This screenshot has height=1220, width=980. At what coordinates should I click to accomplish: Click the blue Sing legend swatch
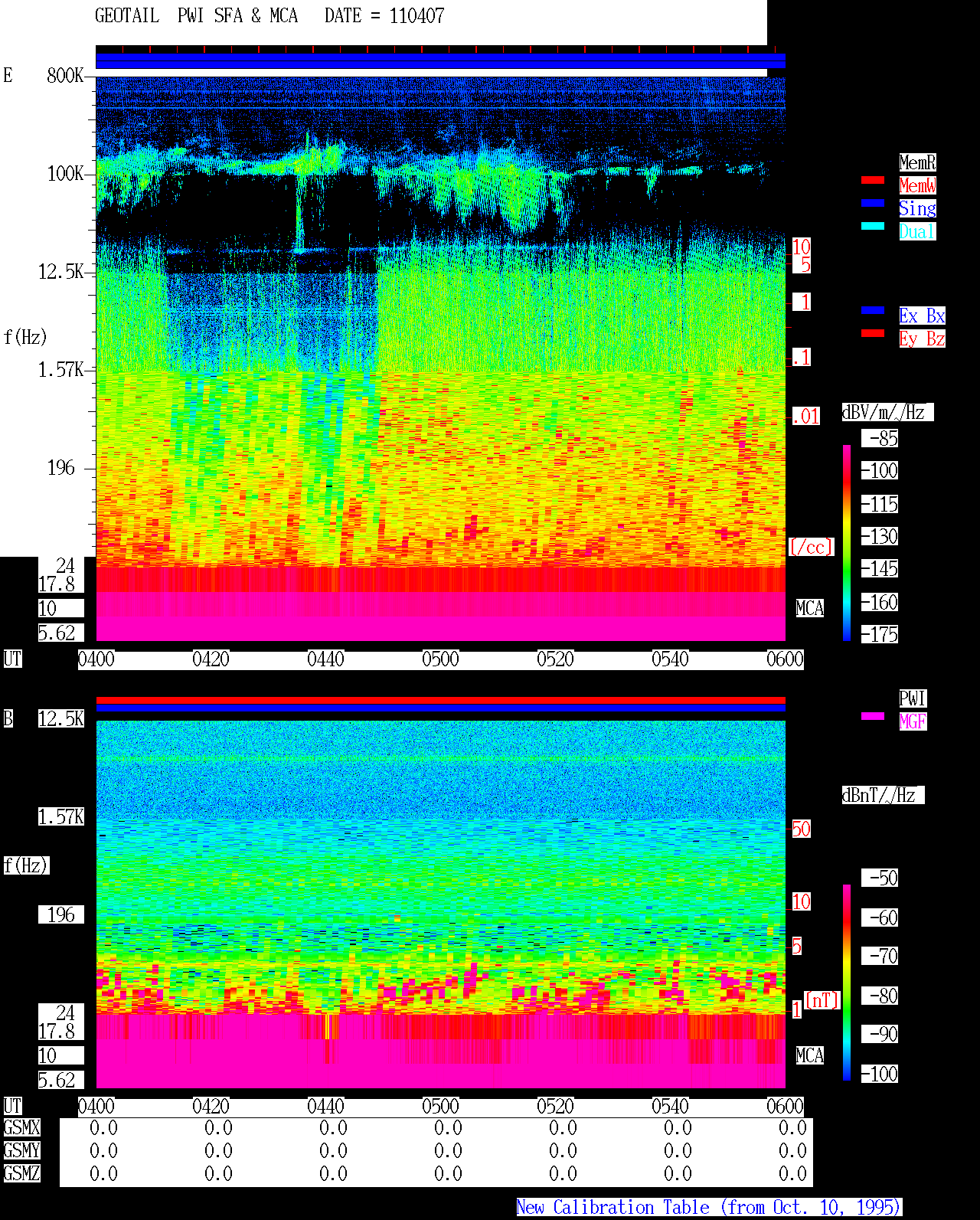click(873, 203)
